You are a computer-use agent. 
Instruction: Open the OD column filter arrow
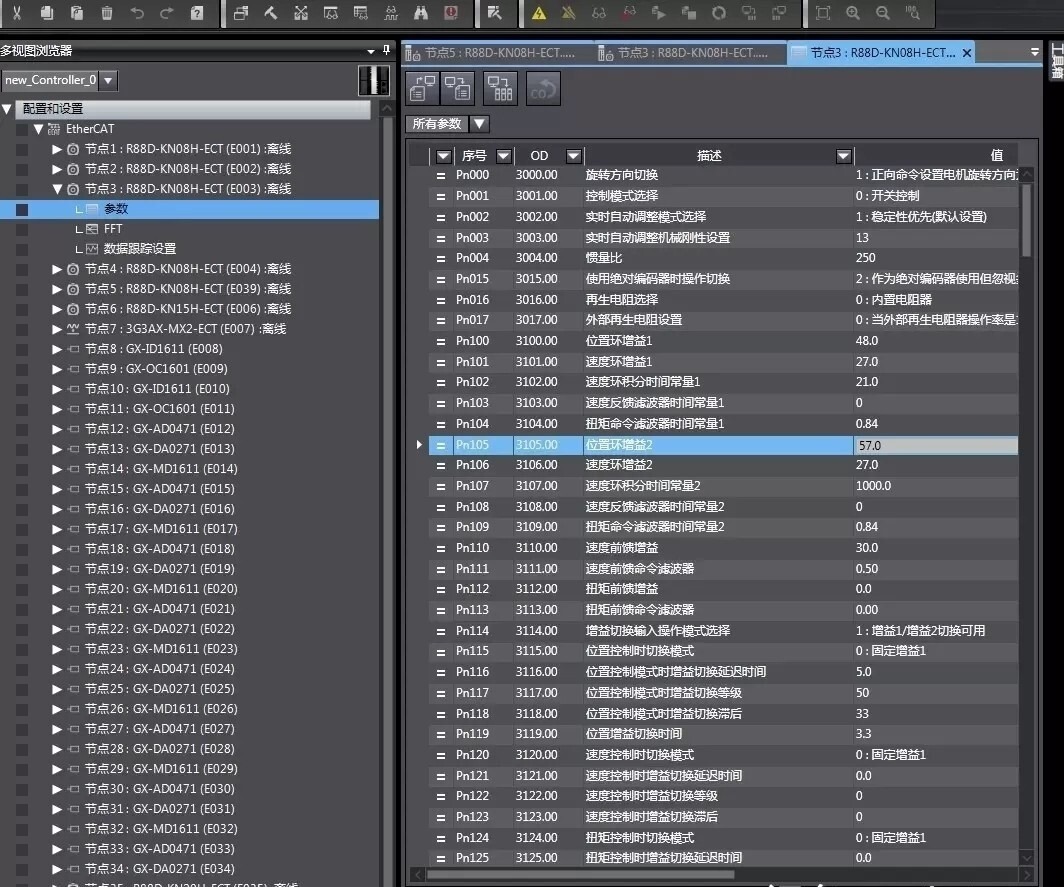click(573, 156)
